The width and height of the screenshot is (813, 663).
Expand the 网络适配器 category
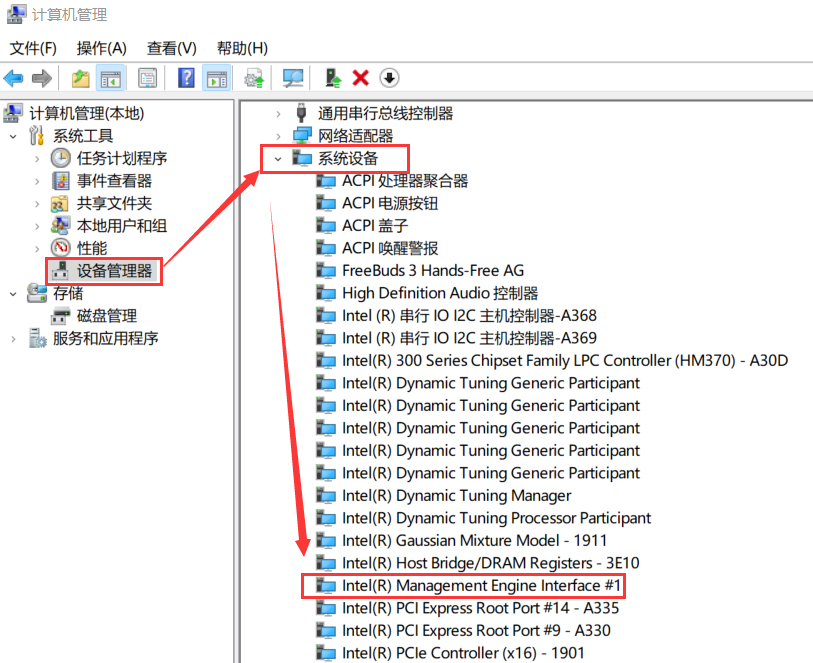278,136
